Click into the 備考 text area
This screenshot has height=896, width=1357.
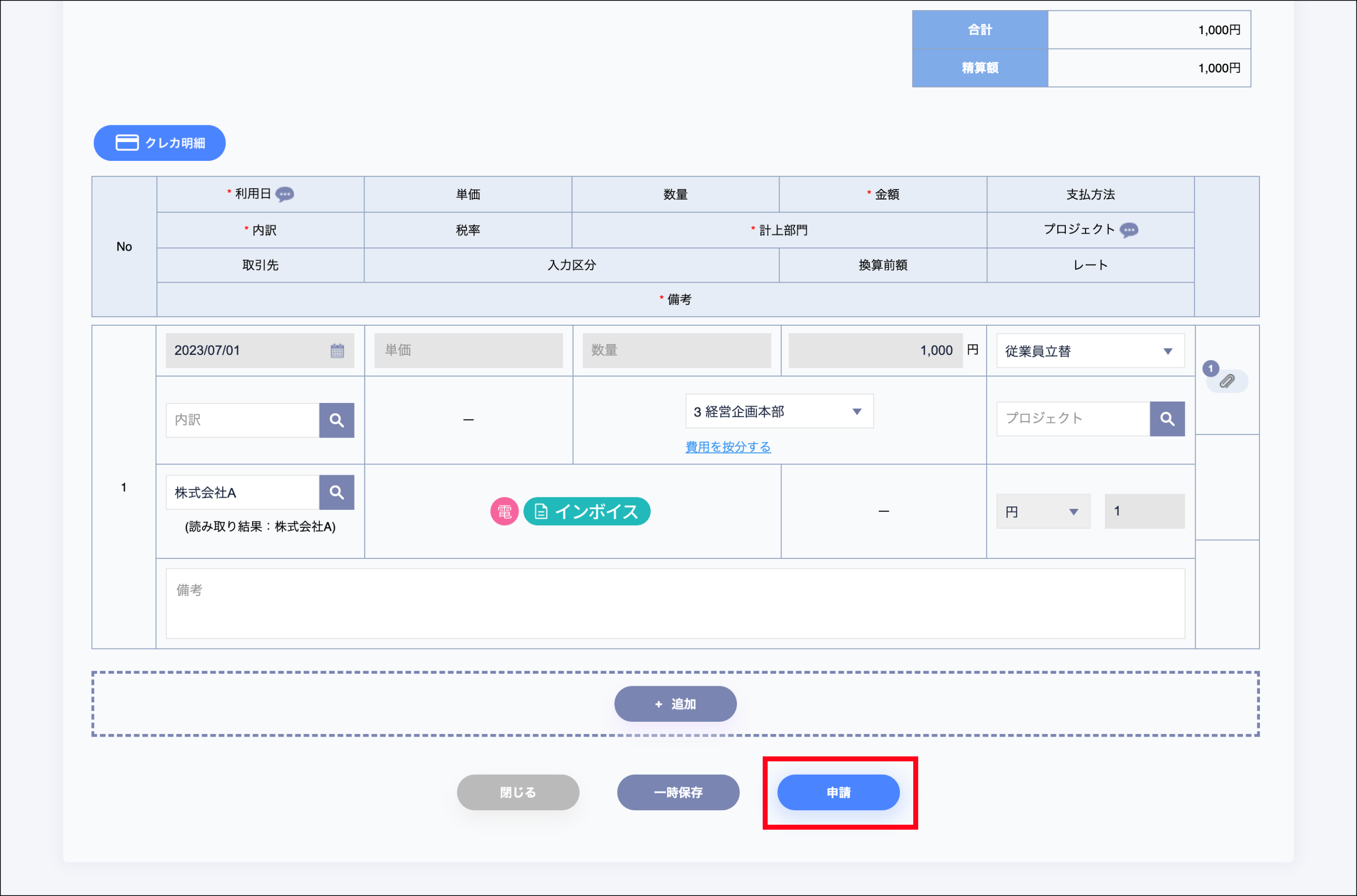pos(675,603)
